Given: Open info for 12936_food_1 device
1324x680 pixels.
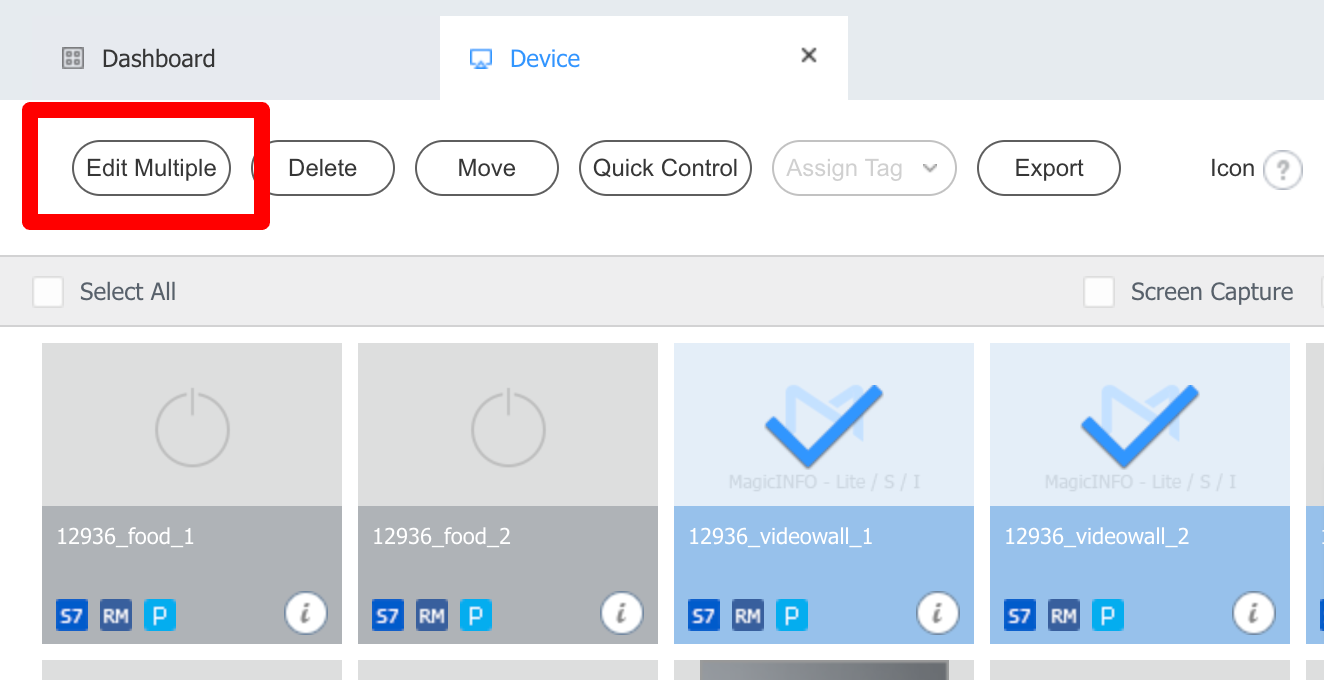Looking at the screenshot, I should pyautogui.click(x=305, y=612).
